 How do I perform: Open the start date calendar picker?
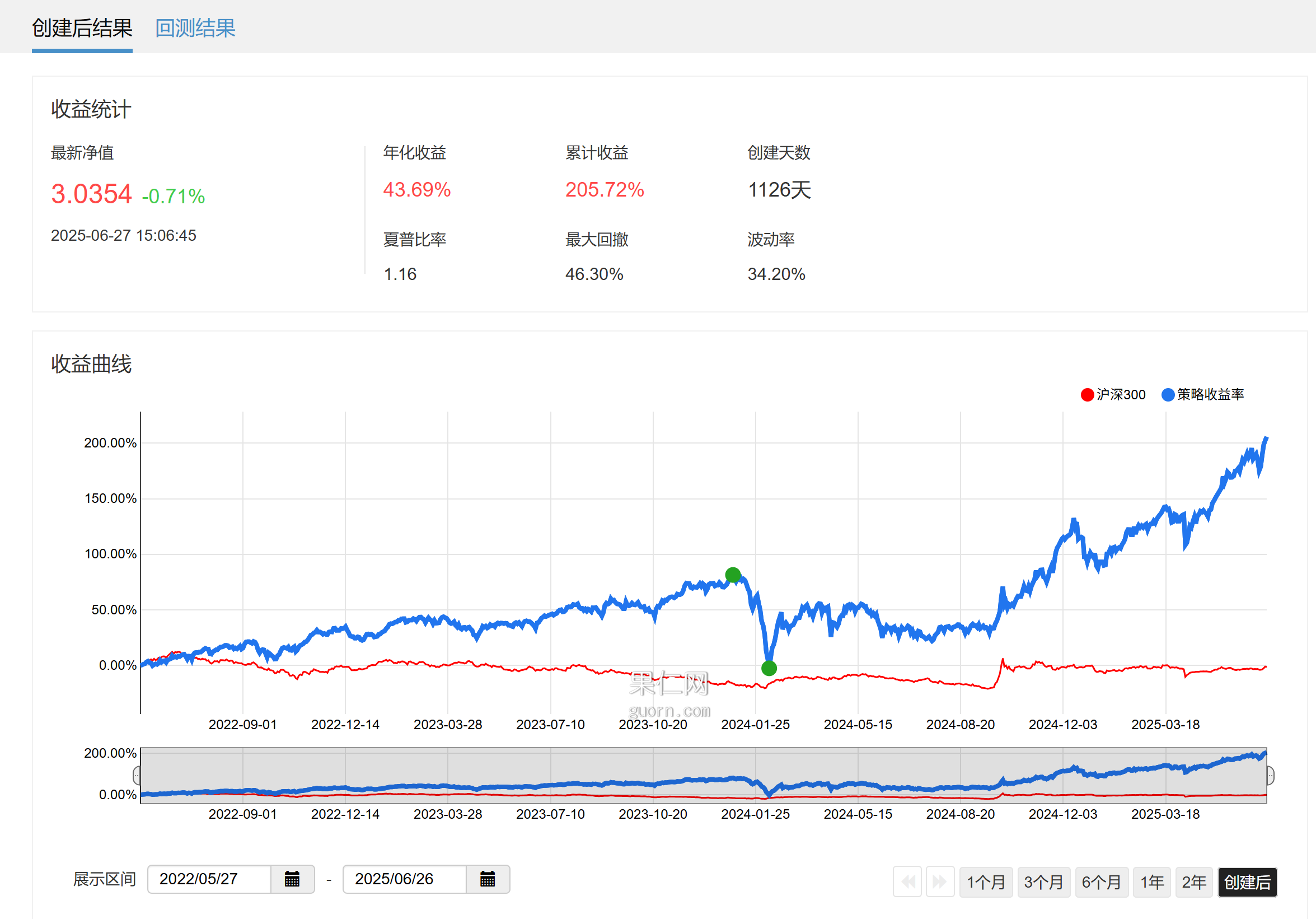point(292,879)
